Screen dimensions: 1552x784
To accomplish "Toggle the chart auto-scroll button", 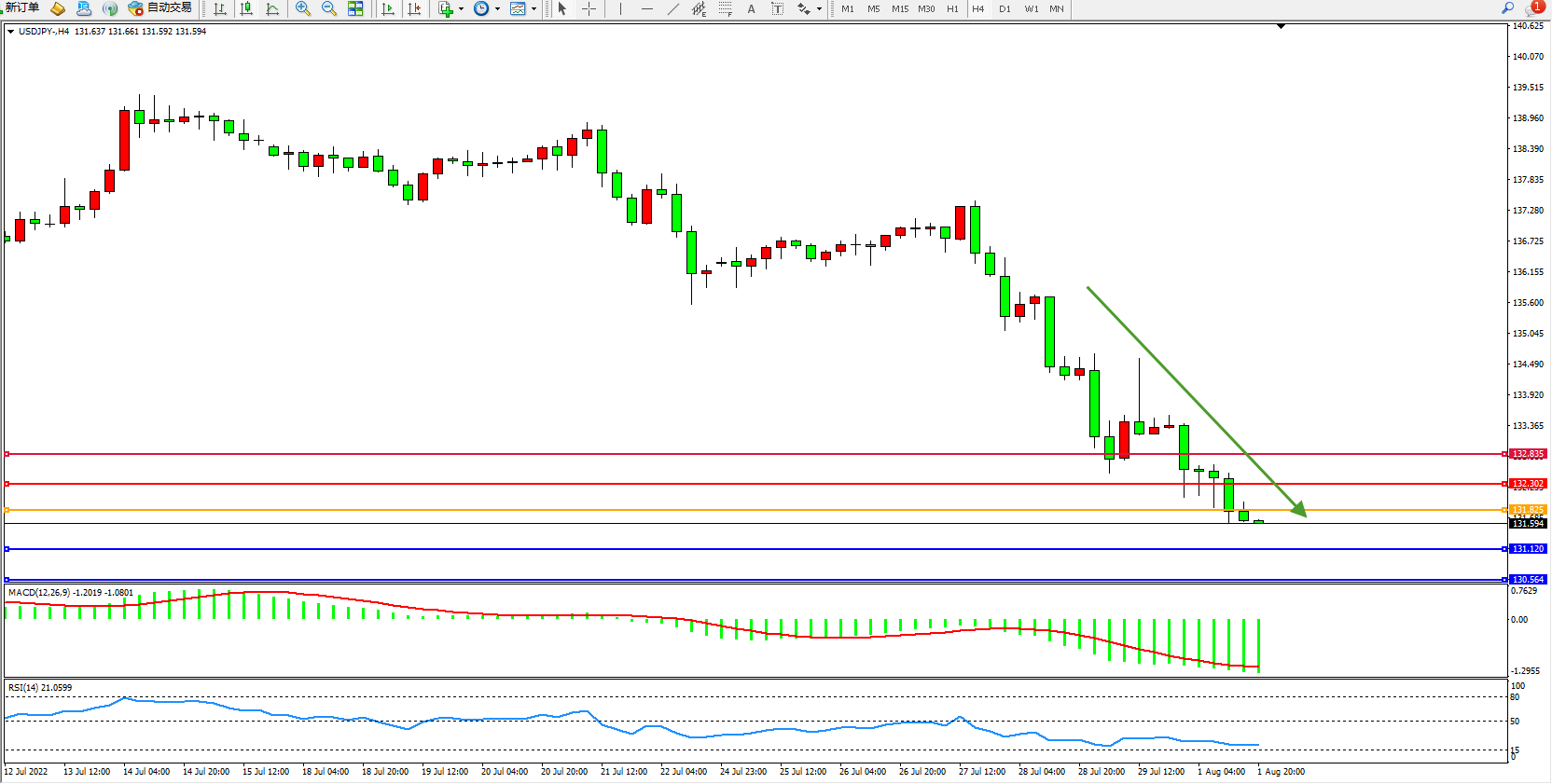I will 388,8.
